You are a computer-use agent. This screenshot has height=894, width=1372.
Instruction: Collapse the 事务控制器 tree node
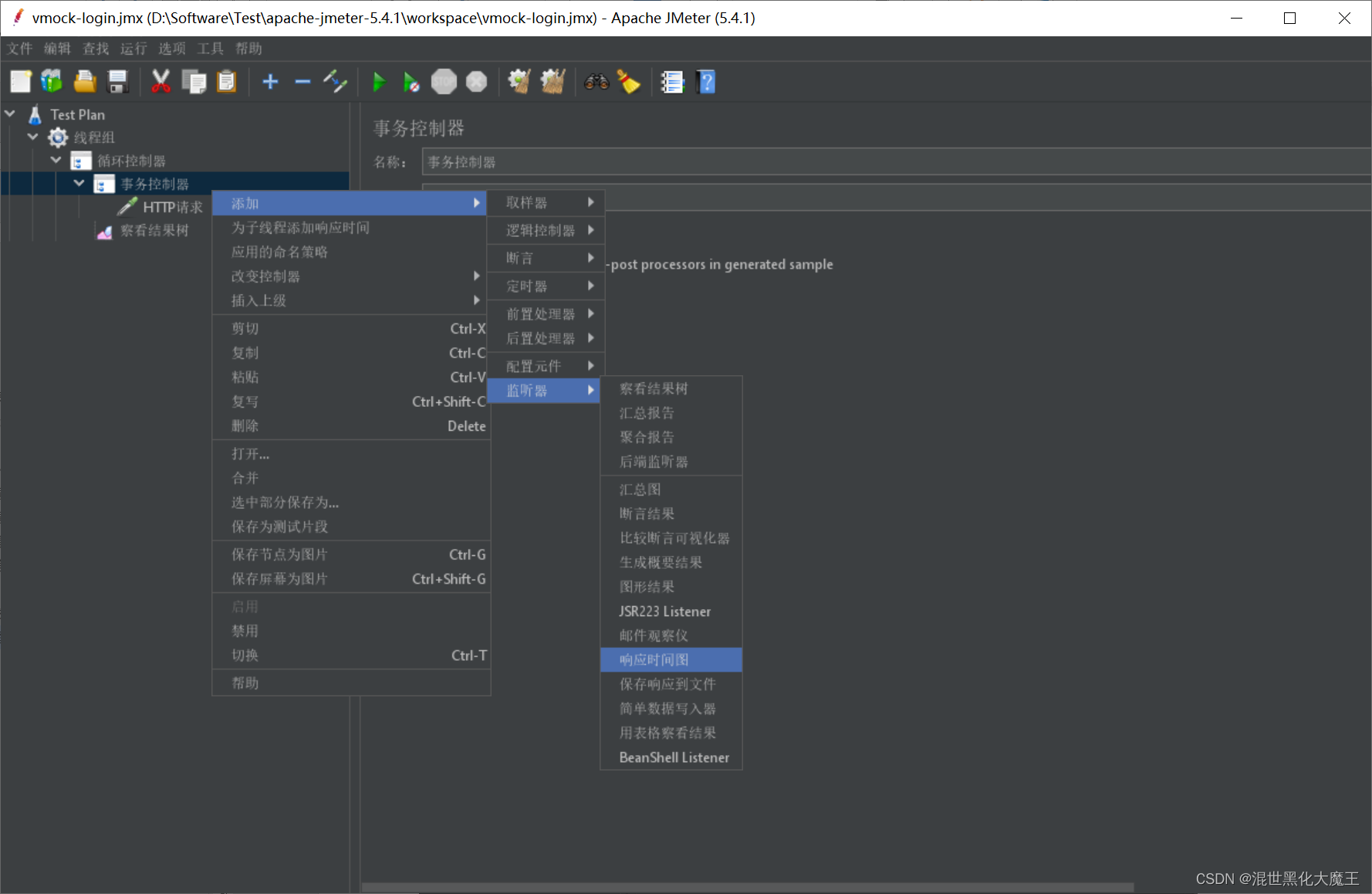(x=79, y=183)
